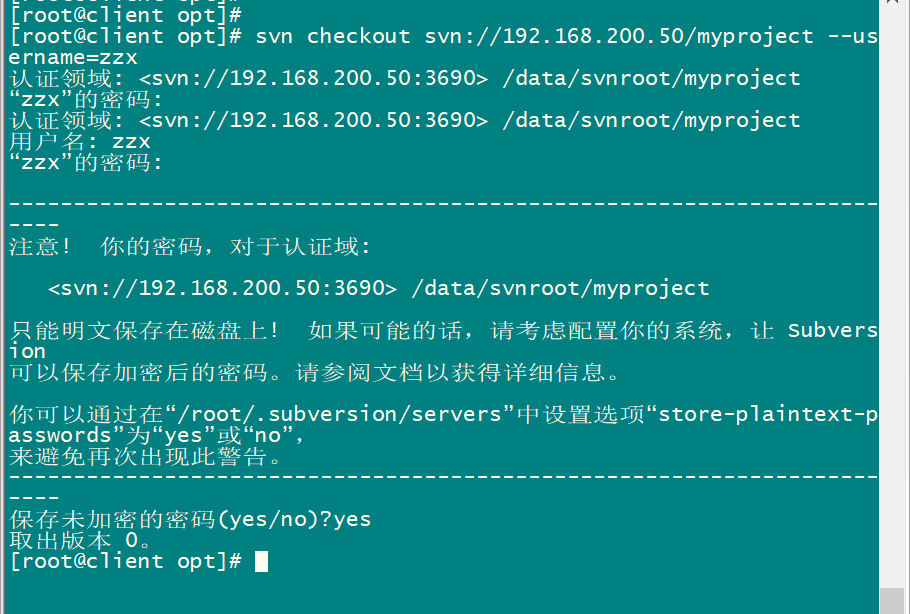Click the first "认证领域:" line label

click(x=67, y=78)
